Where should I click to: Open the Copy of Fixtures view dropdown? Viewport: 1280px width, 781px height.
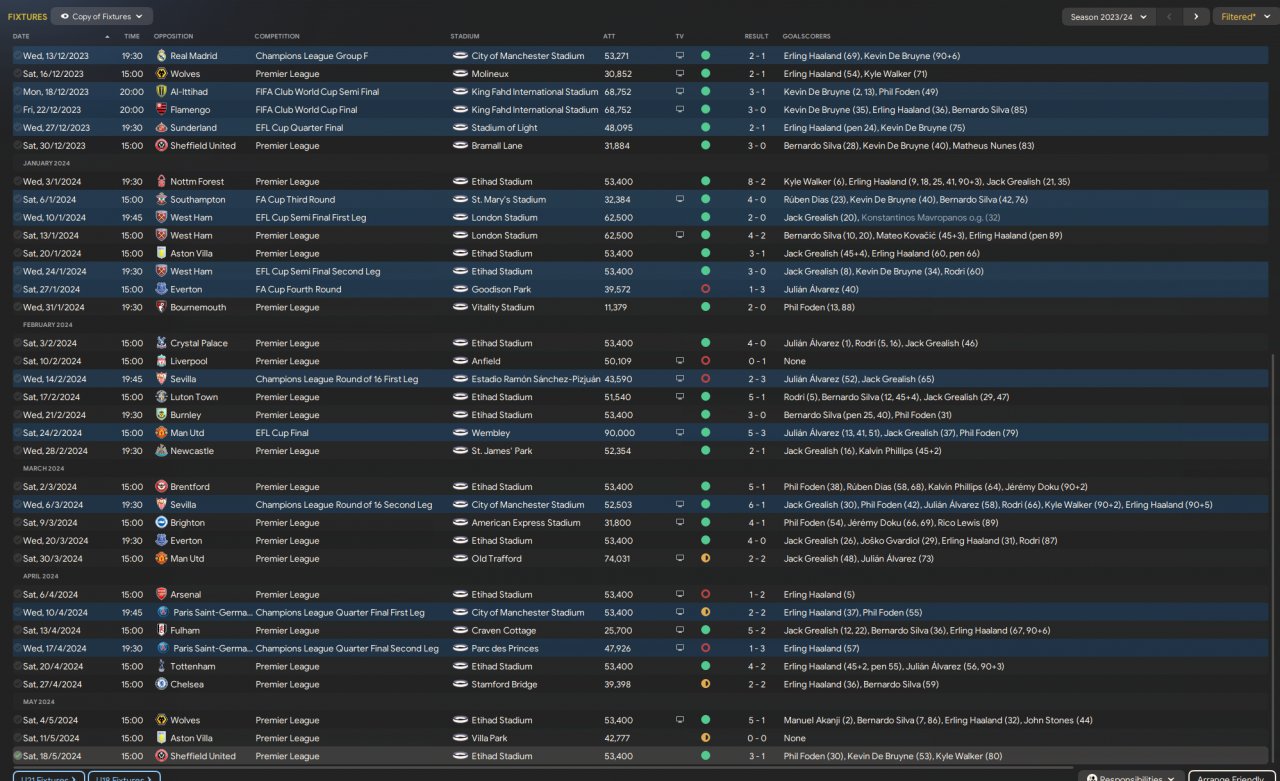101,17
